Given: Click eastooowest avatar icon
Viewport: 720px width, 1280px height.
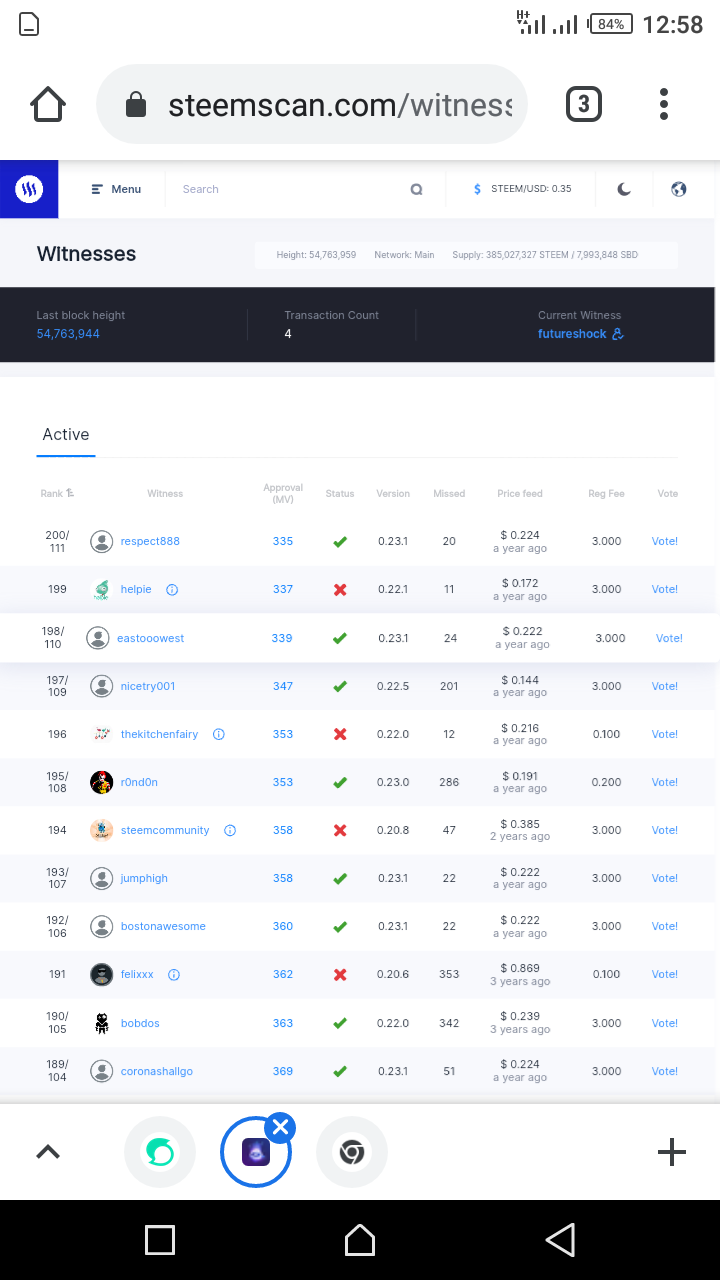Looking at the screenshot, I should pyautogui.click(x=97, y=638).
